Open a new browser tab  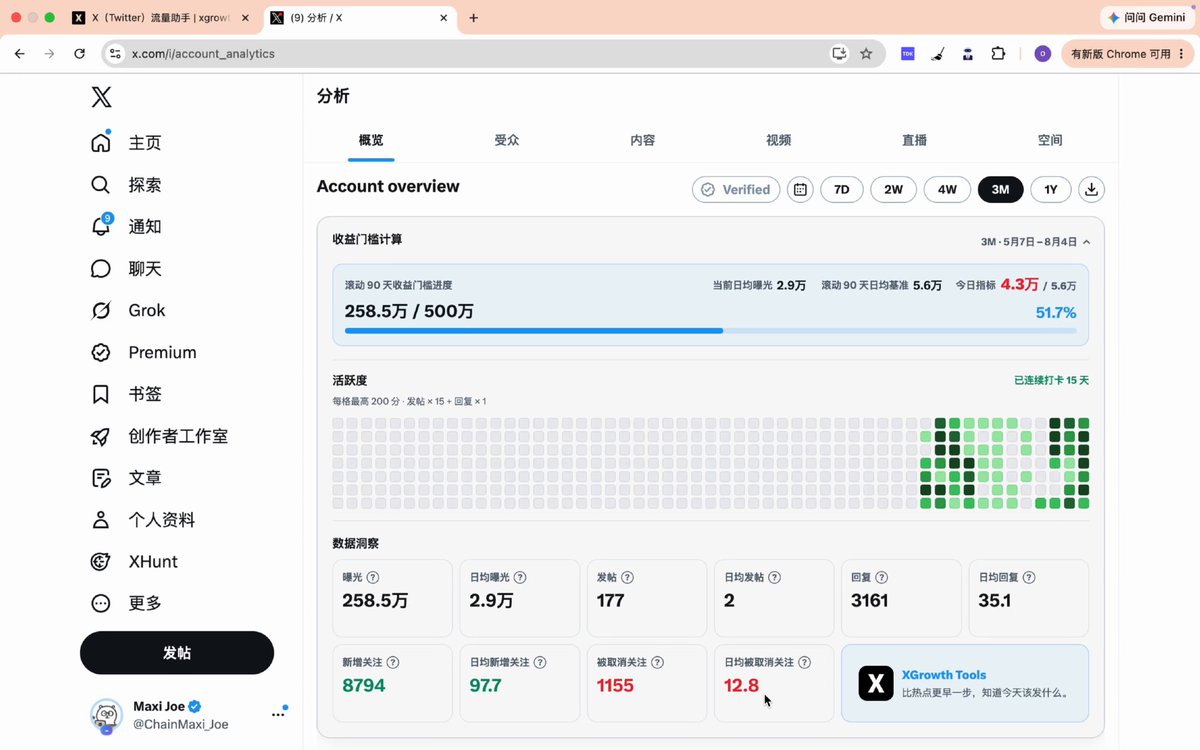click(474, 18)
